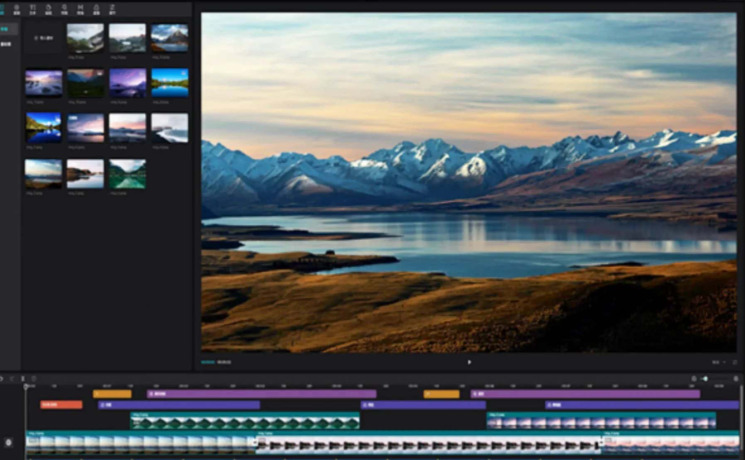The width and height of the screenshot is (745, 460).
Task: Click the icon left of zoom slider
Action: tap(694, 379)
